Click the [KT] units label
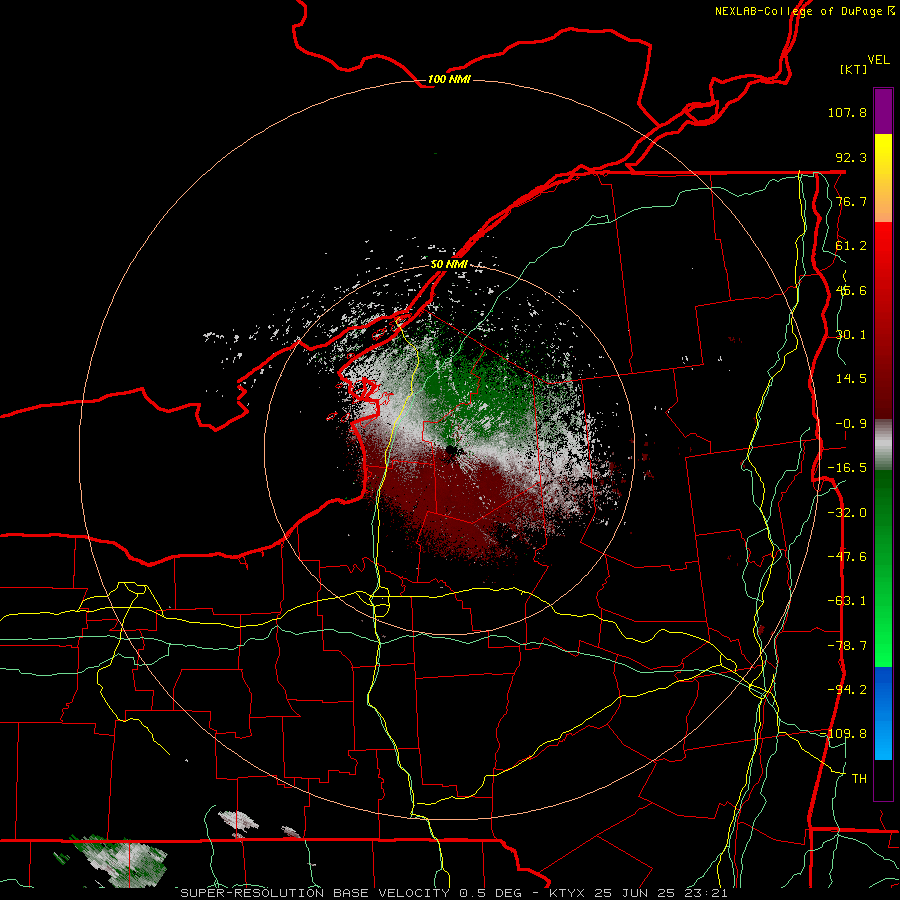 click(853, 69)
